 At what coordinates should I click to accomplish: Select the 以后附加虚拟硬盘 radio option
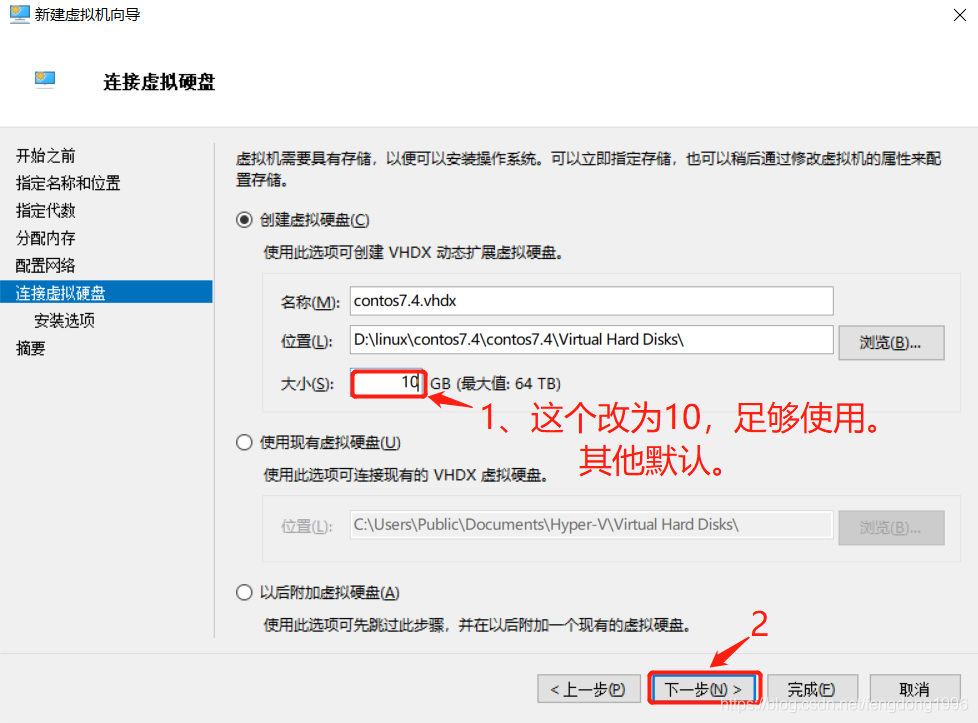click(x=244, y=593)
